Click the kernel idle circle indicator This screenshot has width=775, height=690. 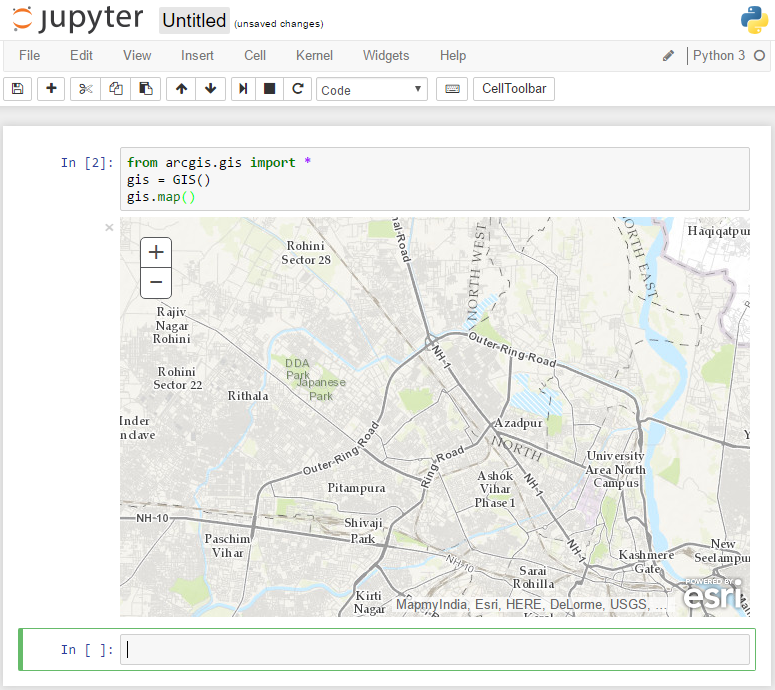(759, 56)
